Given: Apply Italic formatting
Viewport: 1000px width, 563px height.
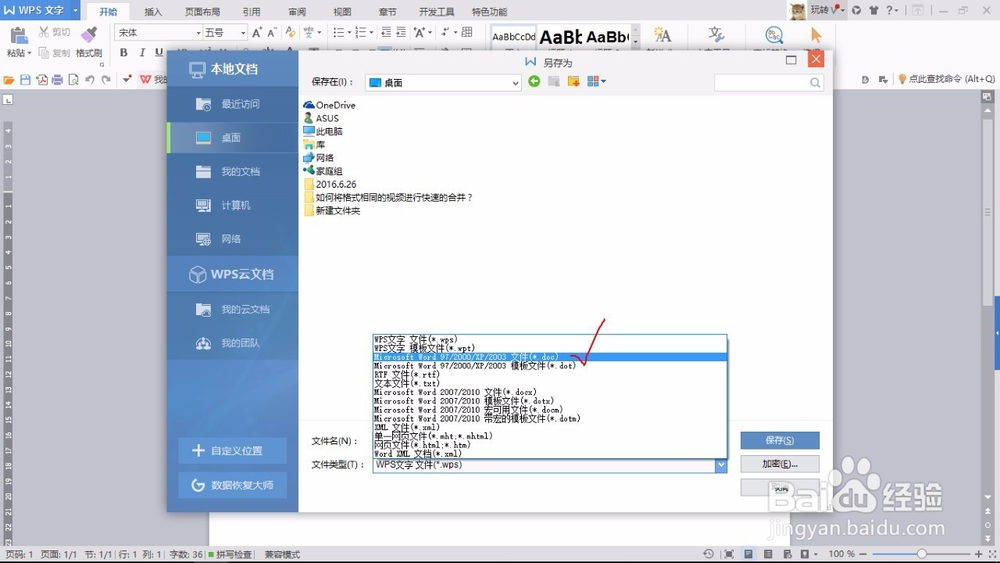Looking at the screenshot, I should click(x=142, y=52).
